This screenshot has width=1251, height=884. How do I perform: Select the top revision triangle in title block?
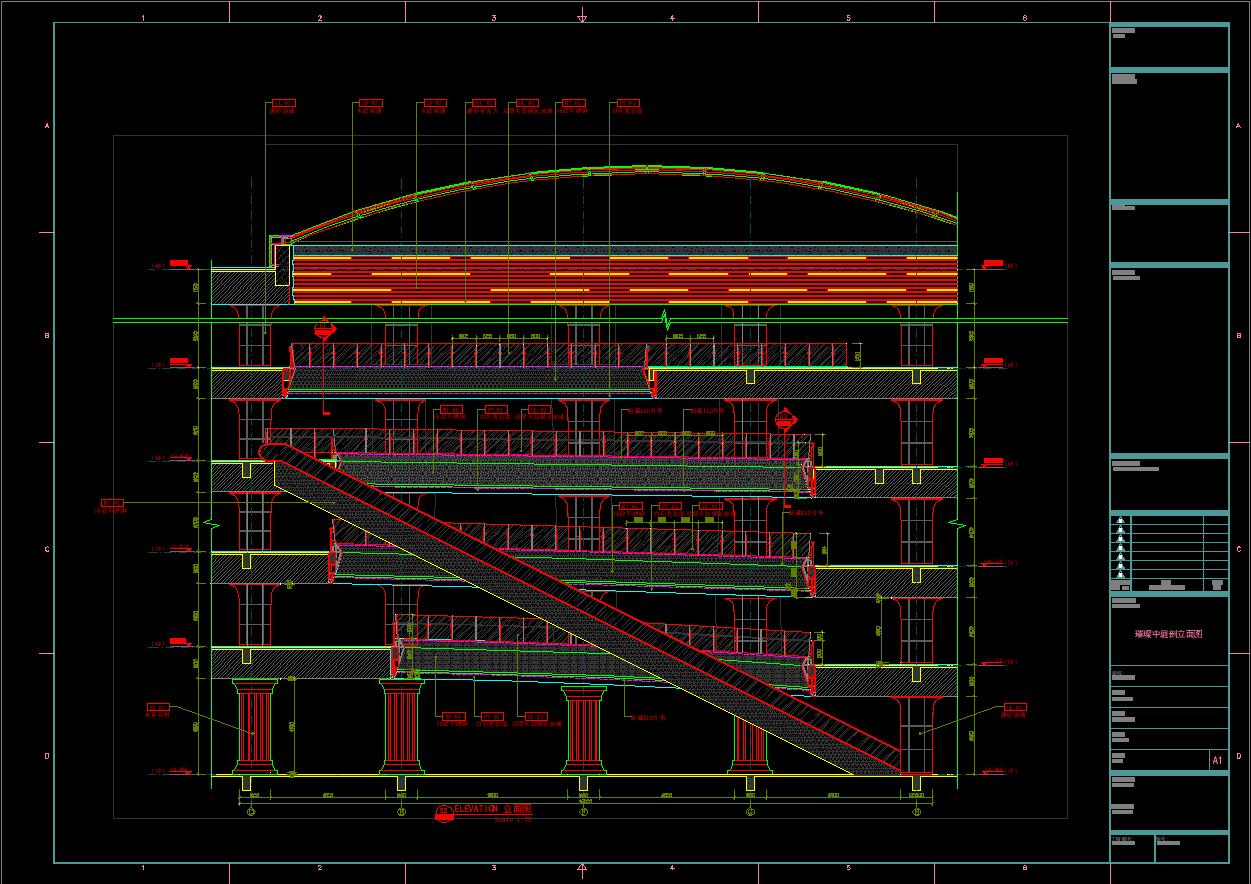pyautogui.click(x=1121, y=520)
